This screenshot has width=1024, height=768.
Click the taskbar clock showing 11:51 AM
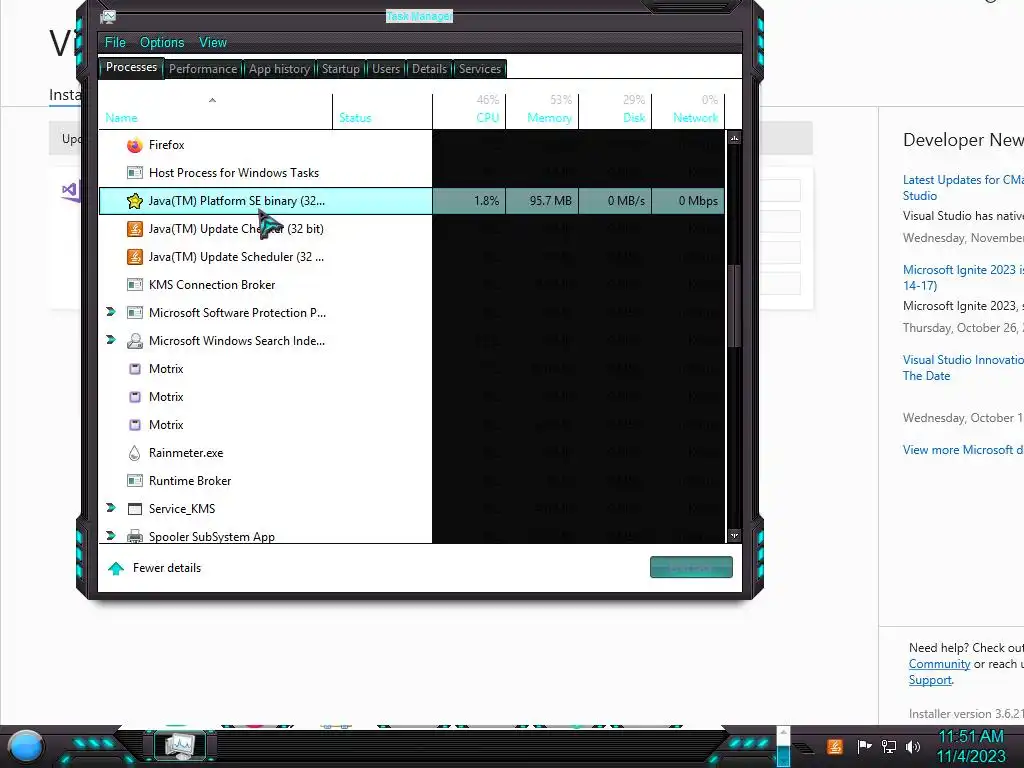point(971,737)
